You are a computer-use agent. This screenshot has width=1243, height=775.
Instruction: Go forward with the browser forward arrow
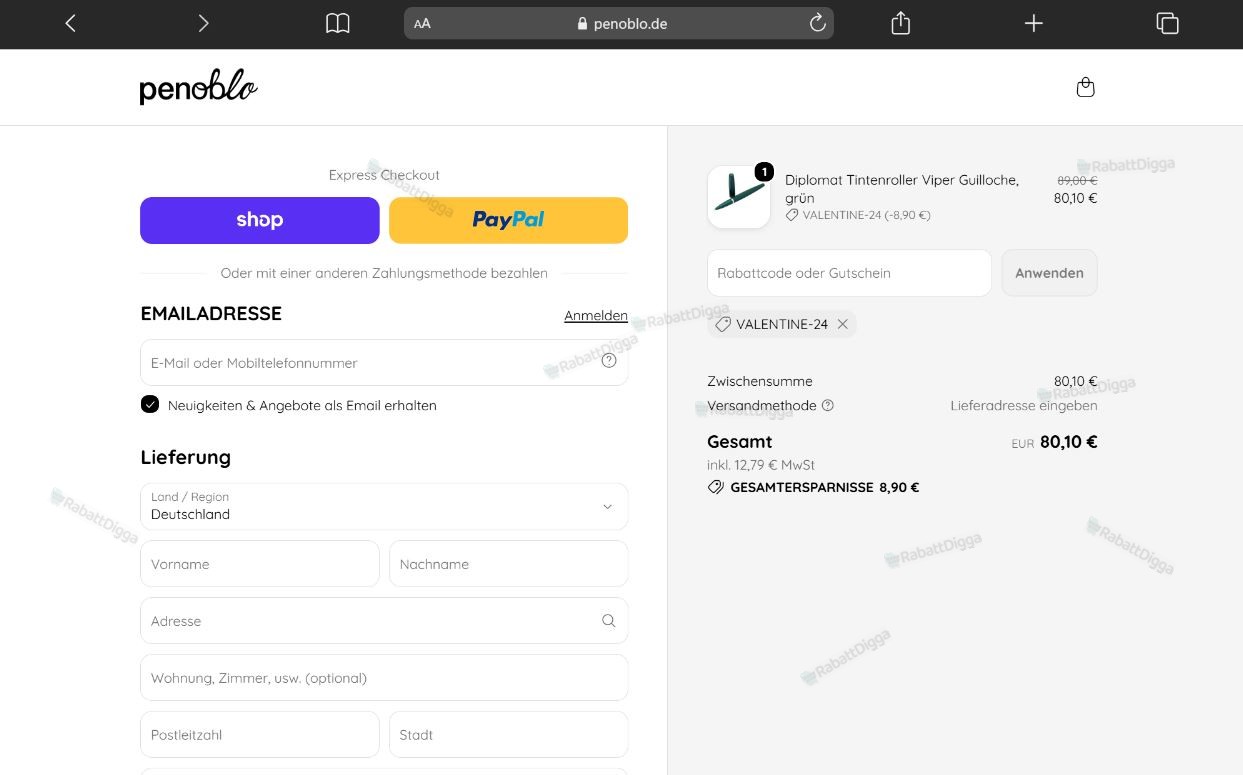[x=204, y=23]
